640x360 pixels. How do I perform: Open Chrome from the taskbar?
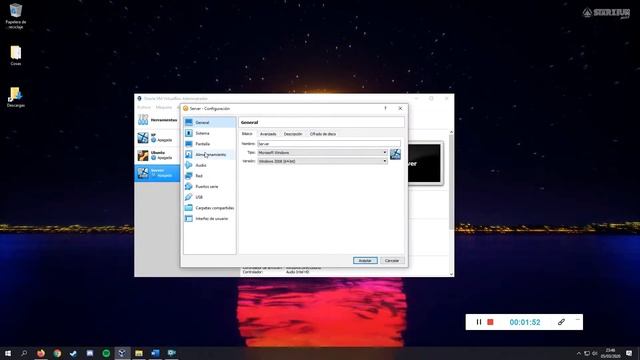pos(57,353)
